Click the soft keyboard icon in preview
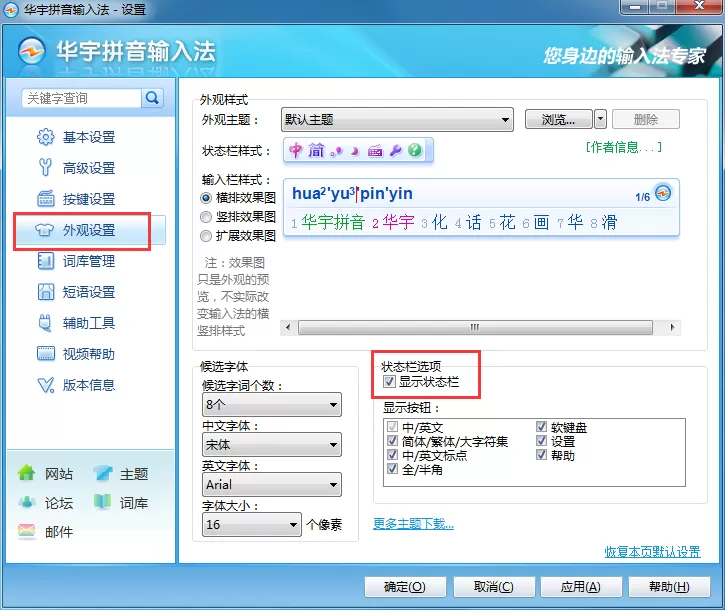The width and height of the screenshot is (725, 610). 375,151
